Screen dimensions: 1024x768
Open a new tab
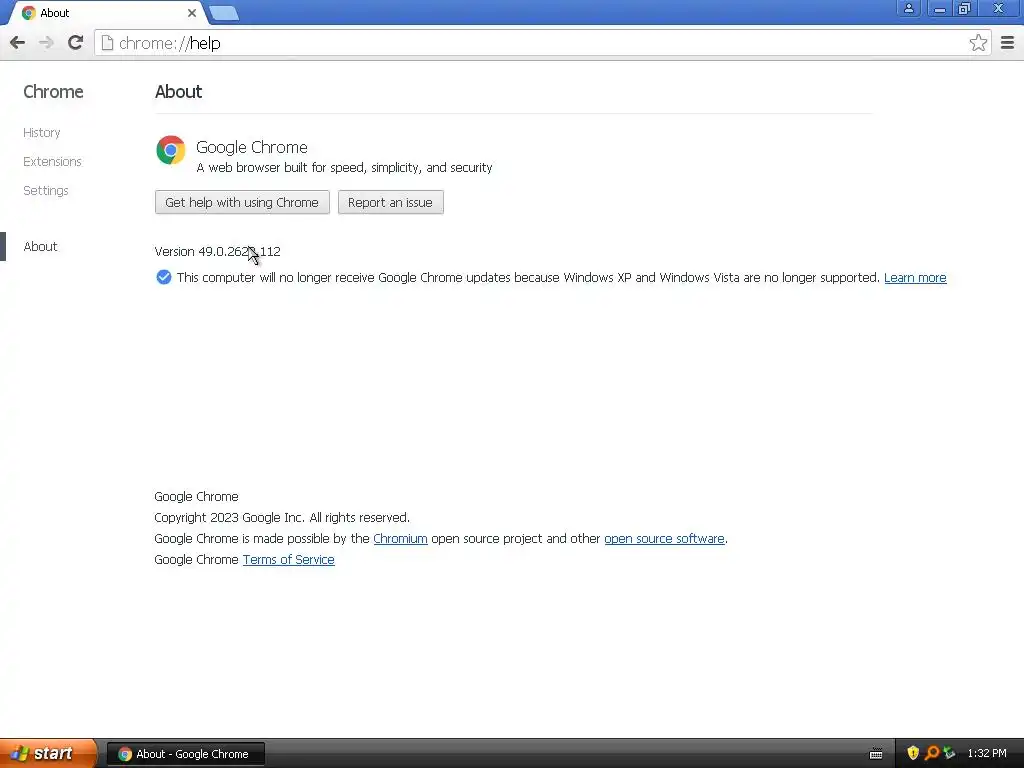pyautogui.click(x=224, y=13)
